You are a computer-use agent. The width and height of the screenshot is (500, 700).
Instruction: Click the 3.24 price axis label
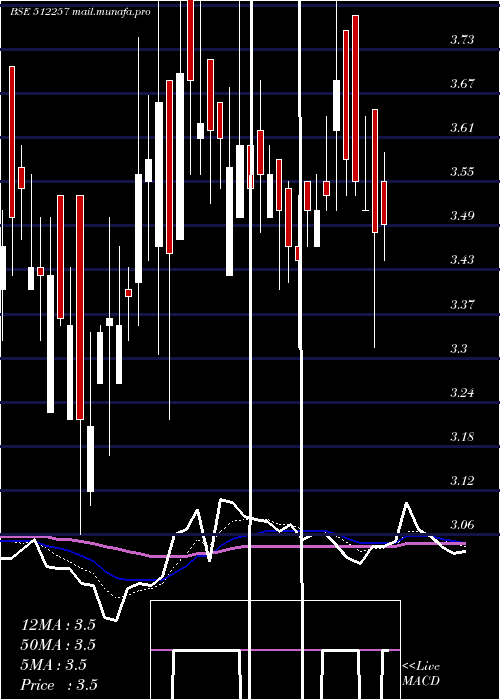point(462,393)
